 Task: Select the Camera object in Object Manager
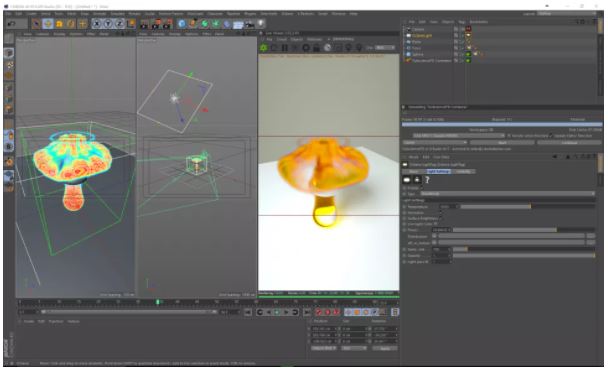418,29
